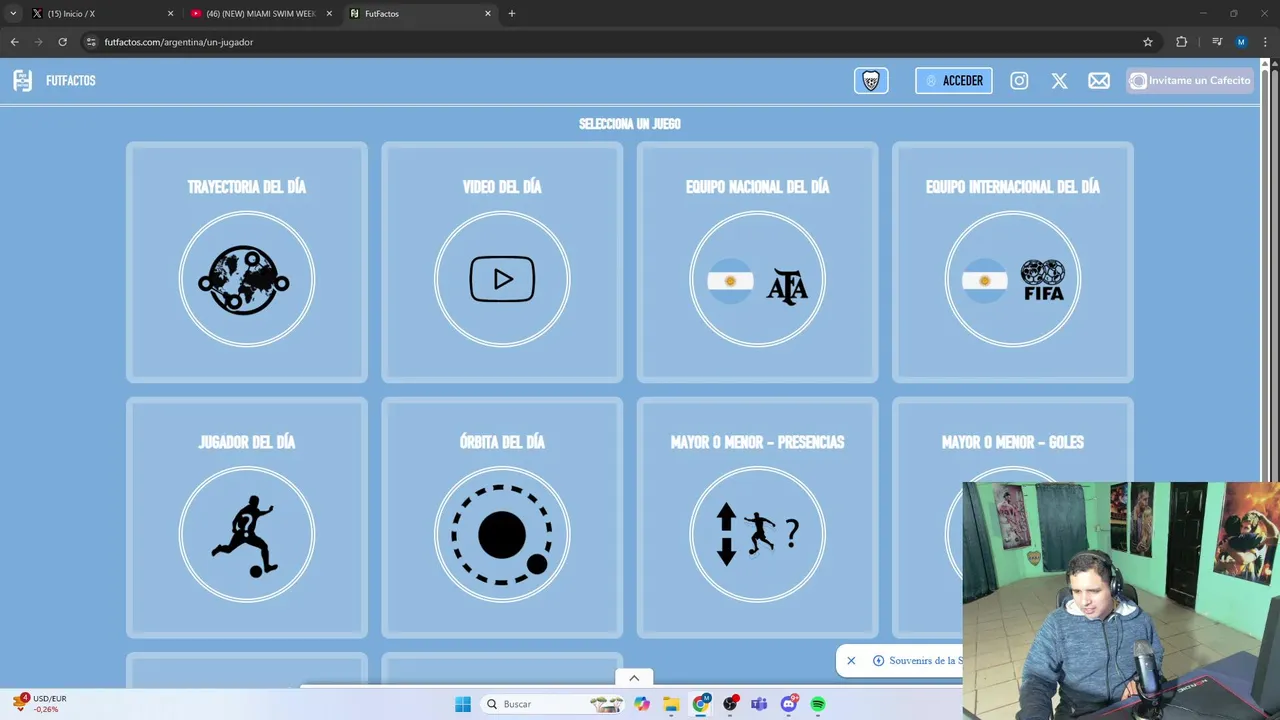Open the Windows Start menu
Screen dimensions: 1280x720
[463, 704]
